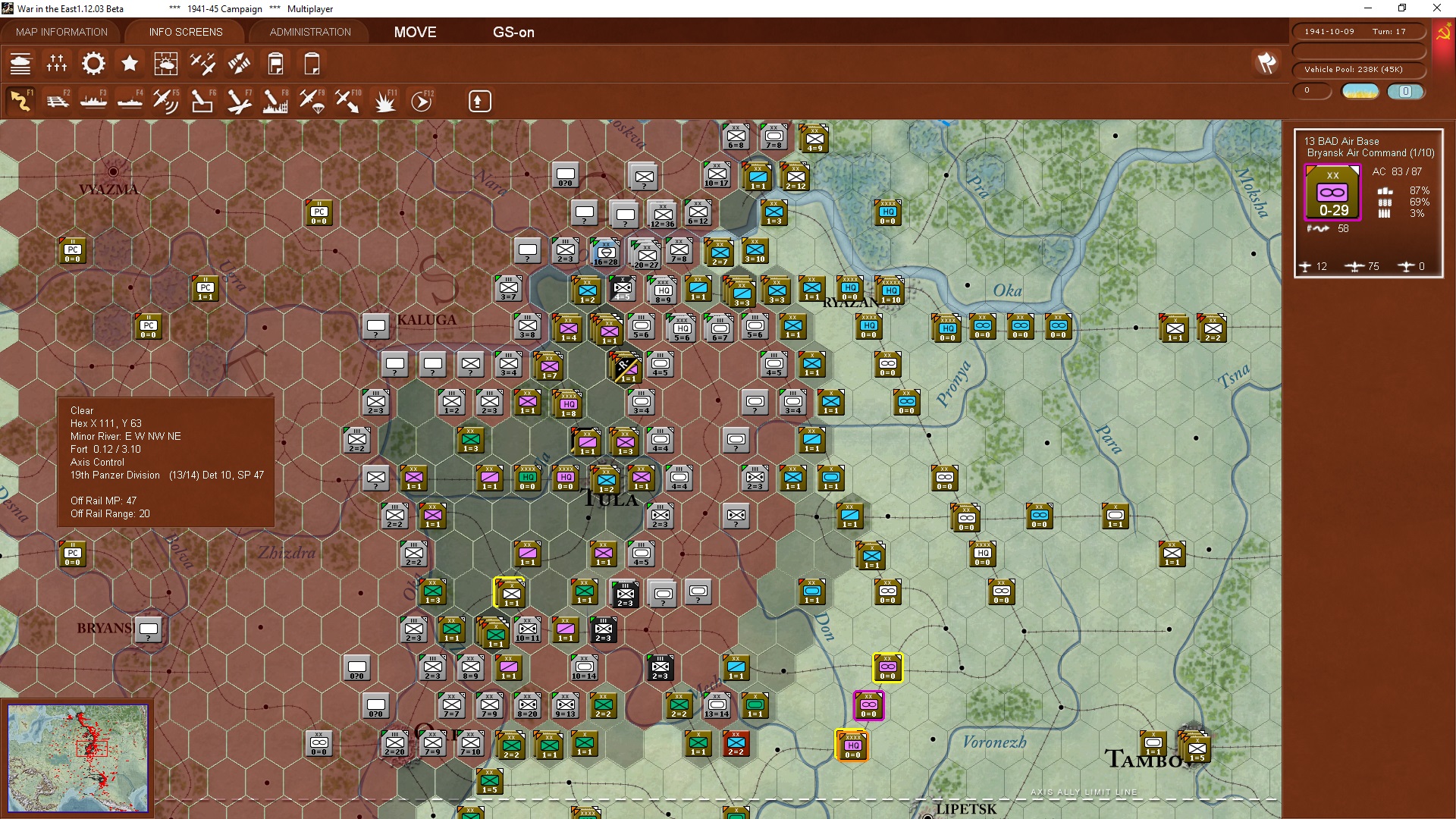The image size is (1456, 819).
Task: Click the 0-29 air base counter in unit panel
Action: (x=1332, y=193)
